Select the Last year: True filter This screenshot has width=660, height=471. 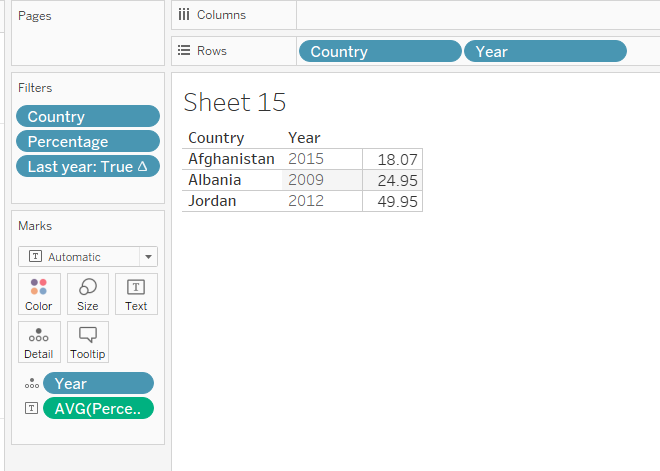tap(88, 167)
